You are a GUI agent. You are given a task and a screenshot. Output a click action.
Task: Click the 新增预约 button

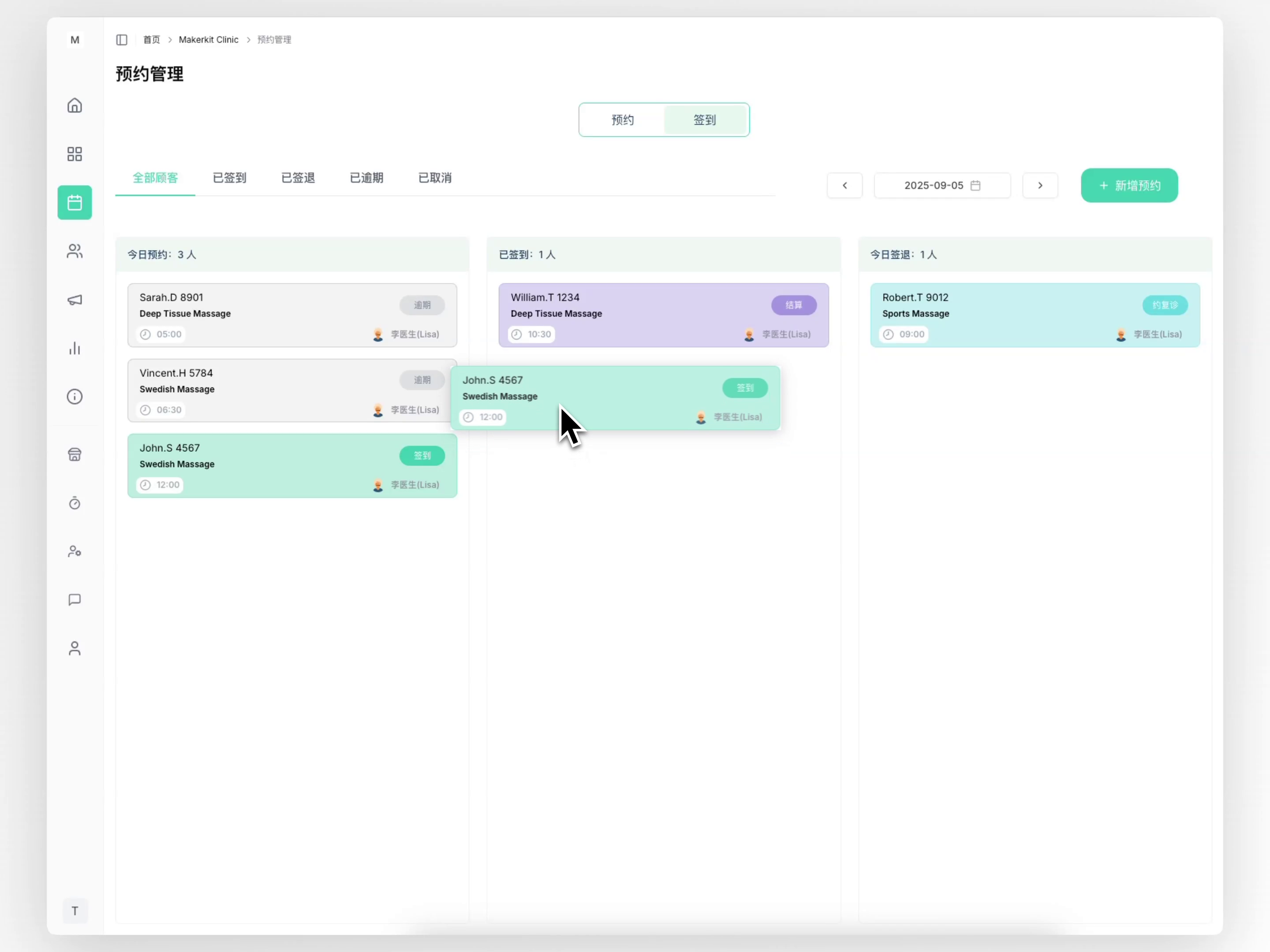coord(1129,186)
